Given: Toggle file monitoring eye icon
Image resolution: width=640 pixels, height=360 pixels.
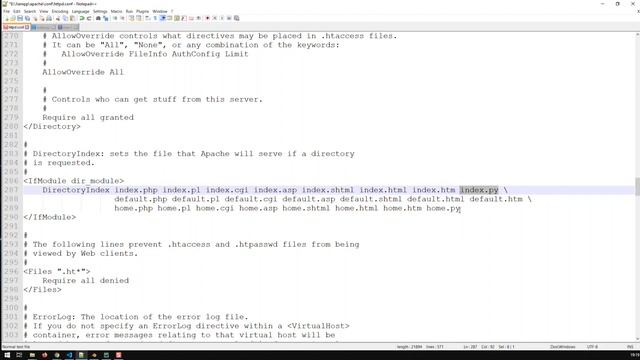Looking at the screenshot, I should point(199,18).
